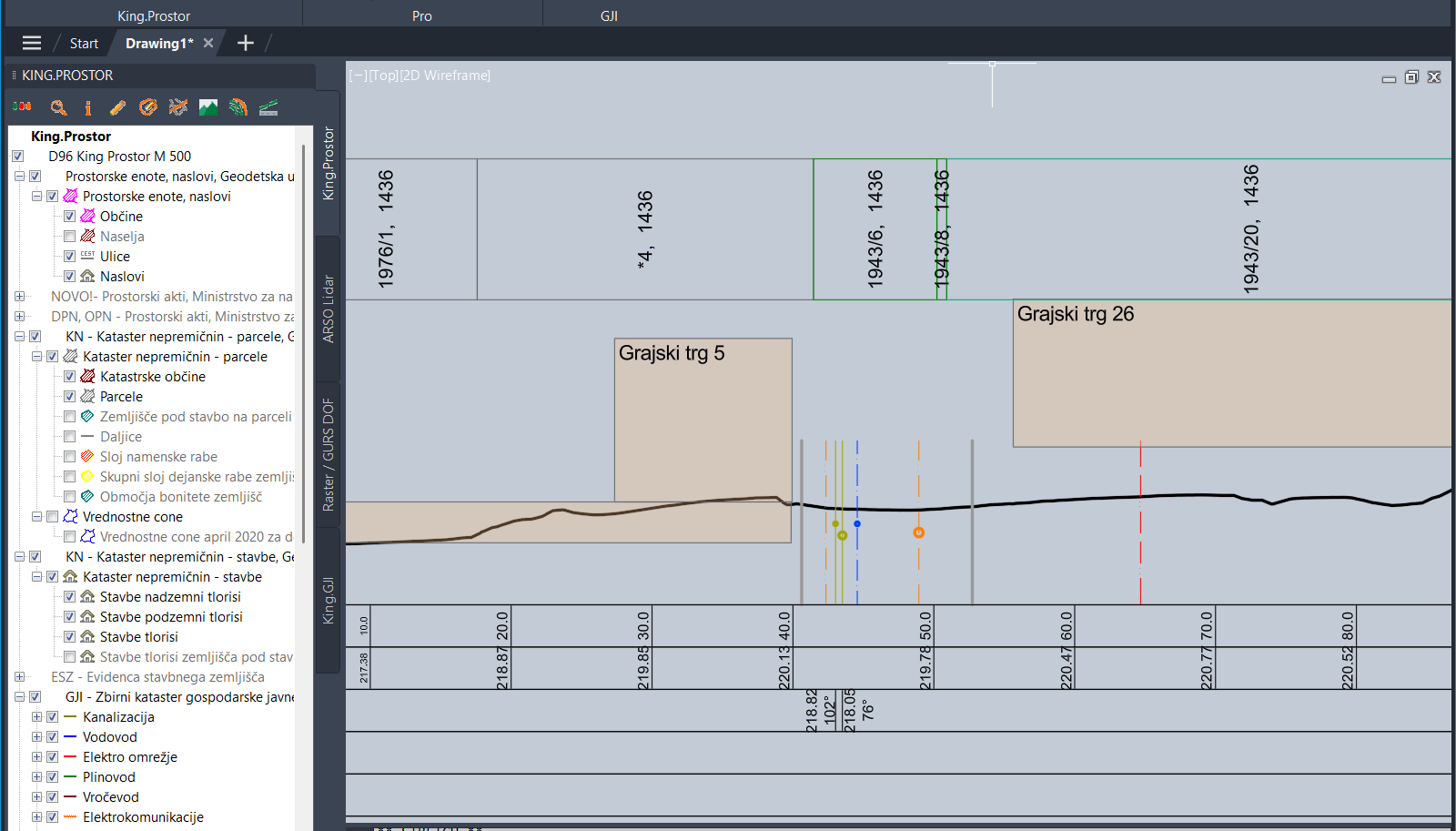Toggle the Vodovod layer checkbox
The width and height of the screenshot is (1456, 831).
point(53,737)
